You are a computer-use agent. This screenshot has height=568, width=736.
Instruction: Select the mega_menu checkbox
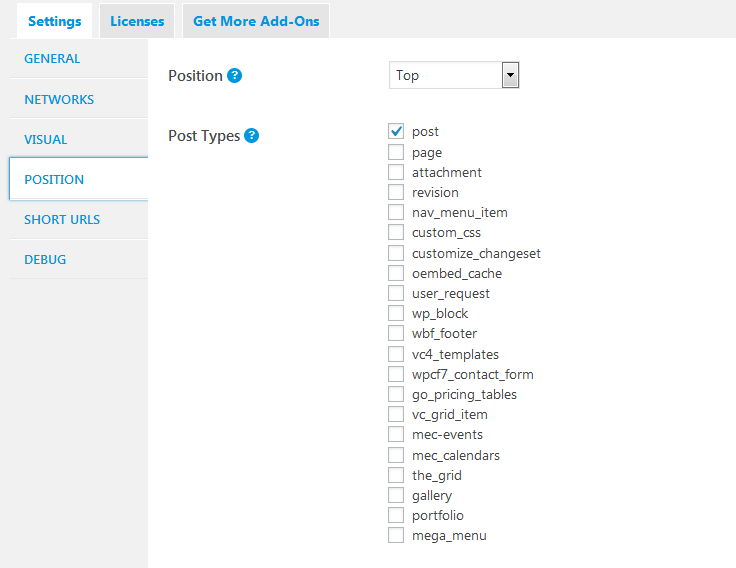(396, 535)
